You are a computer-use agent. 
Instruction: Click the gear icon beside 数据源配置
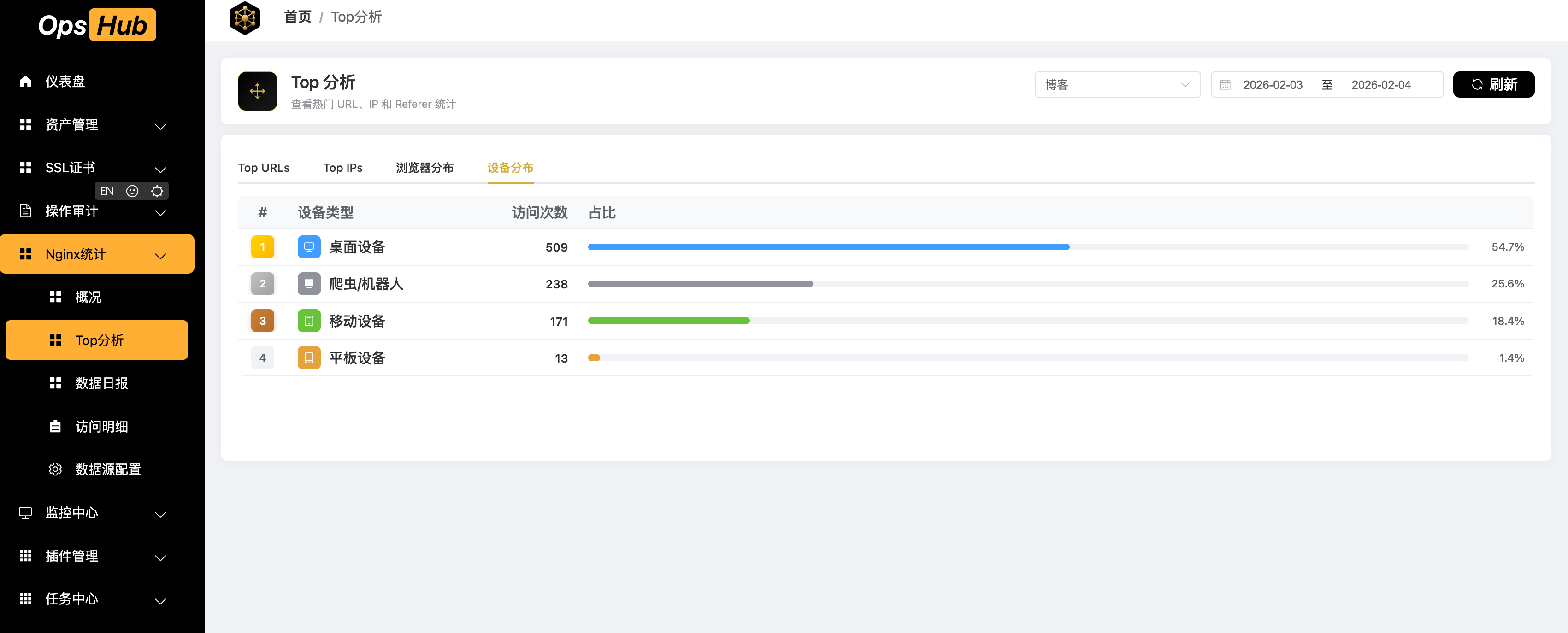pos(55,469)
